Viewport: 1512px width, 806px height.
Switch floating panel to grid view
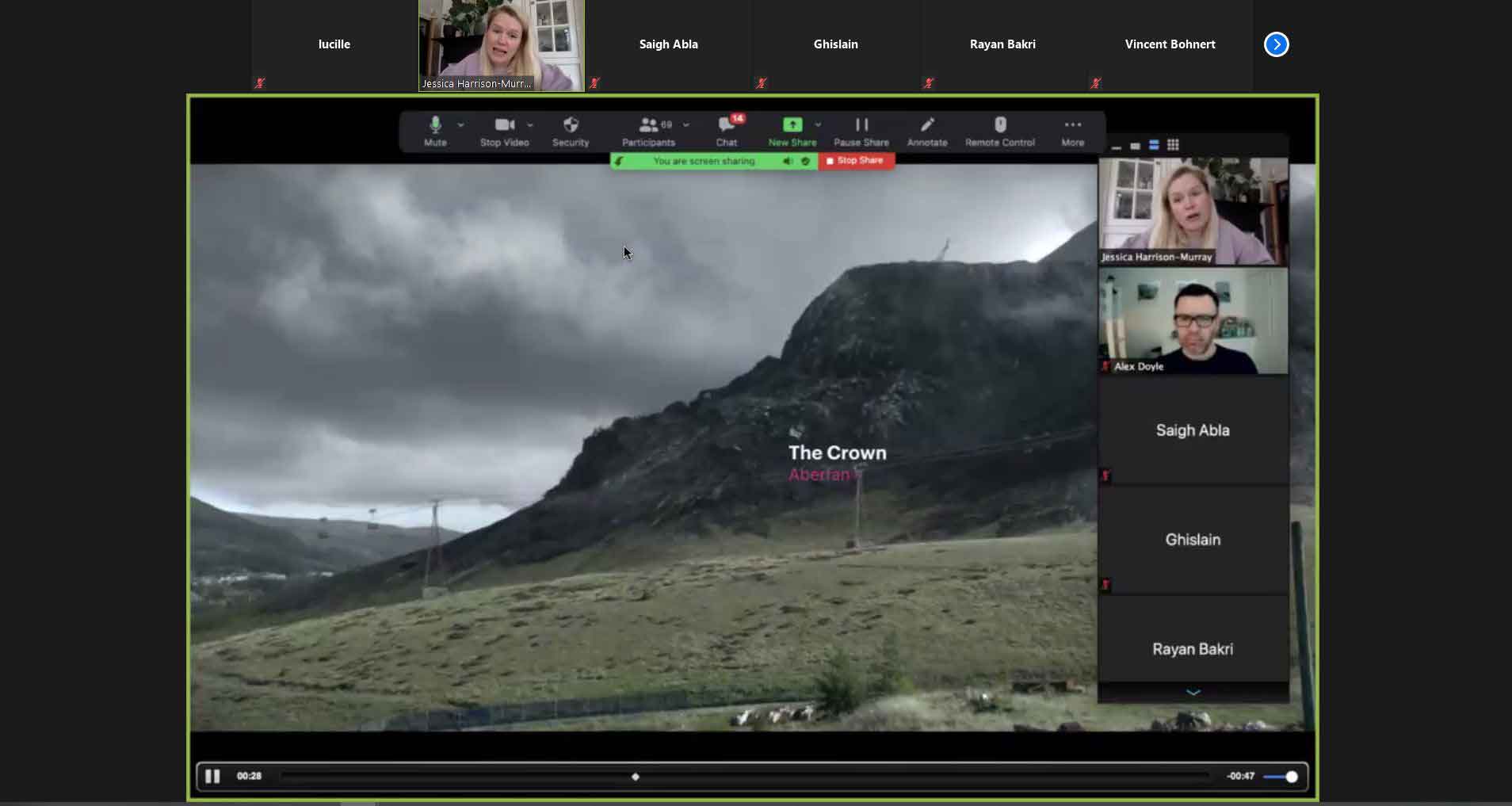click(1173, 145)
